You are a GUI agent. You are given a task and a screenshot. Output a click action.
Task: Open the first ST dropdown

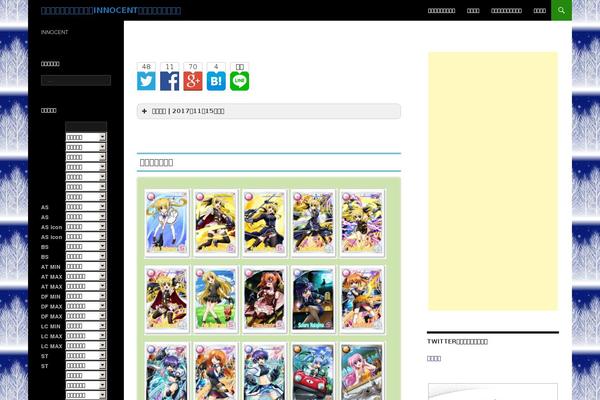86,356
